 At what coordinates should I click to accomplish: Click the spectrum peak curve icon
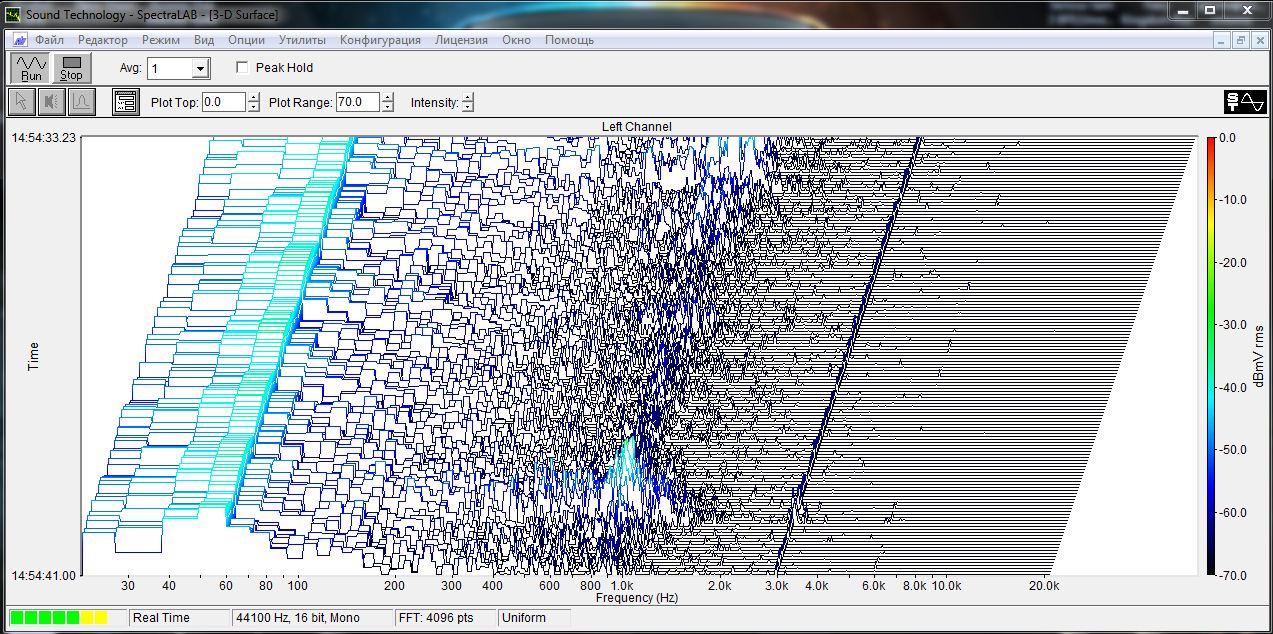81,102
